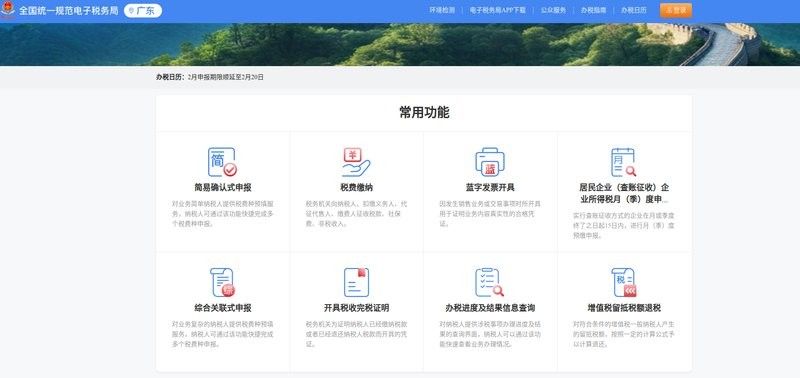
Task: Open 办税日历 in top navigation
Action: coord(634,10)
